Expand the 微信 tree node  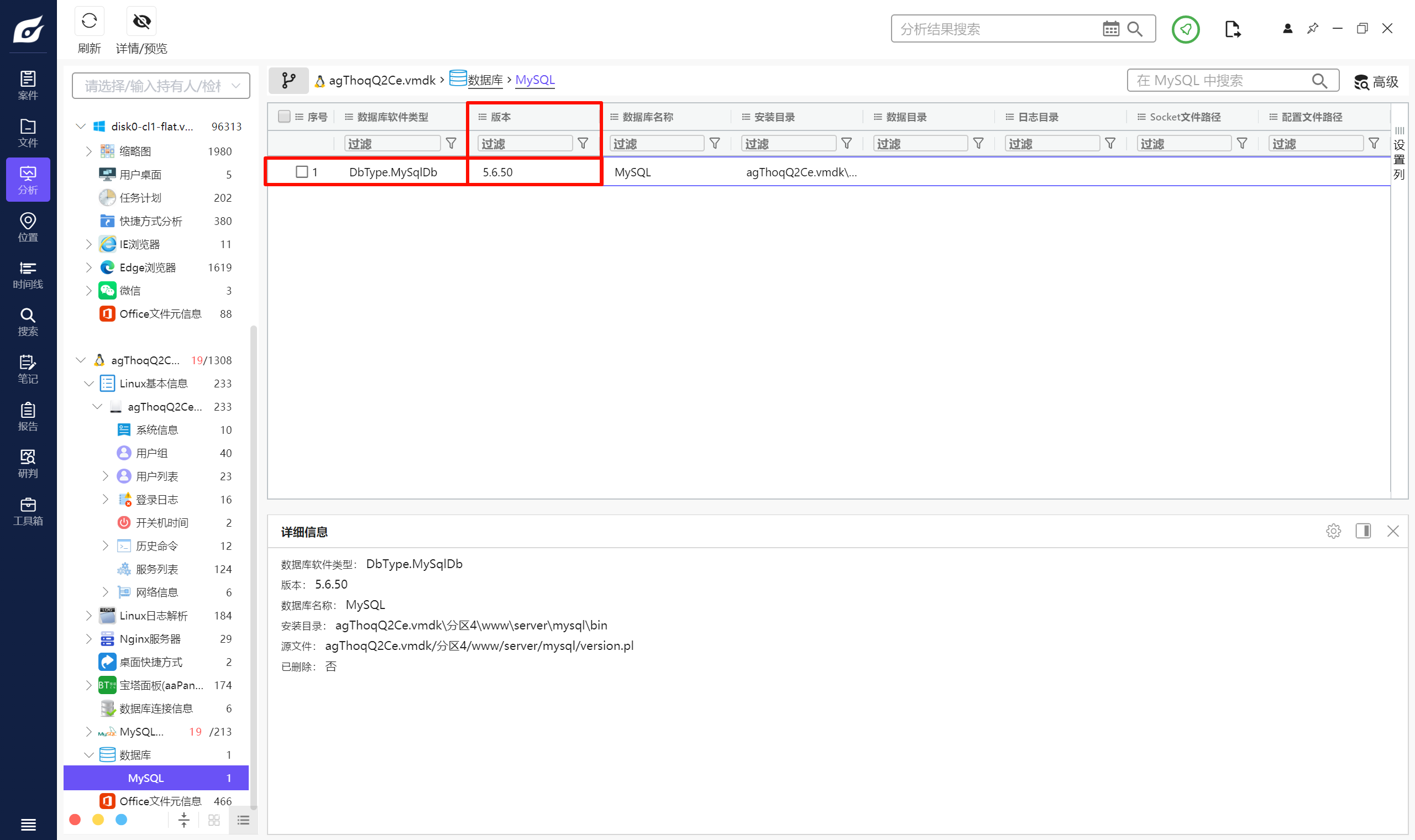(x=89, y=290)
